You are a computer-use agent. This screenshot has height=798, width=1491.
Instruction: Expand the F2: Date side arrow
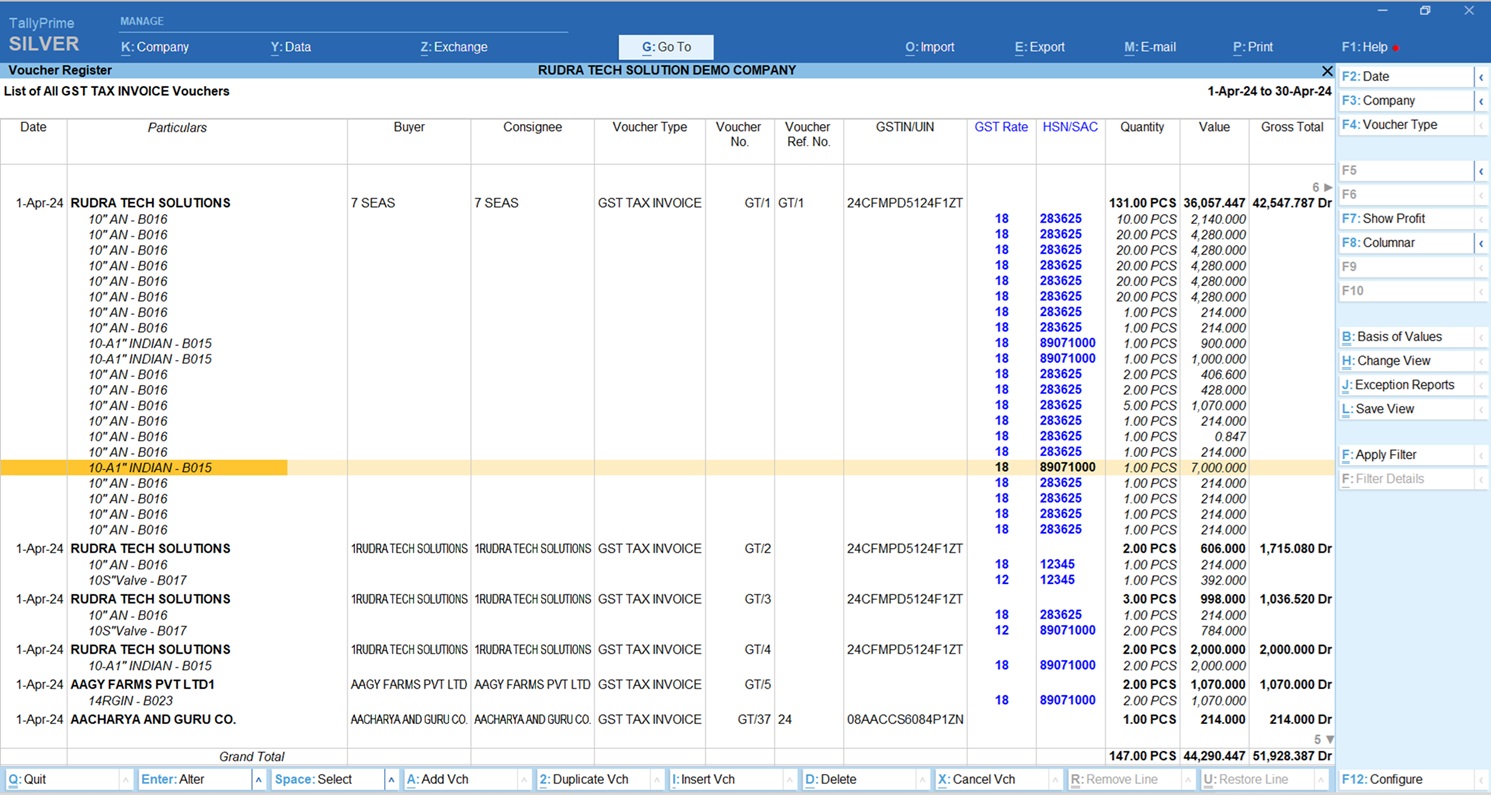(1481, 77)
